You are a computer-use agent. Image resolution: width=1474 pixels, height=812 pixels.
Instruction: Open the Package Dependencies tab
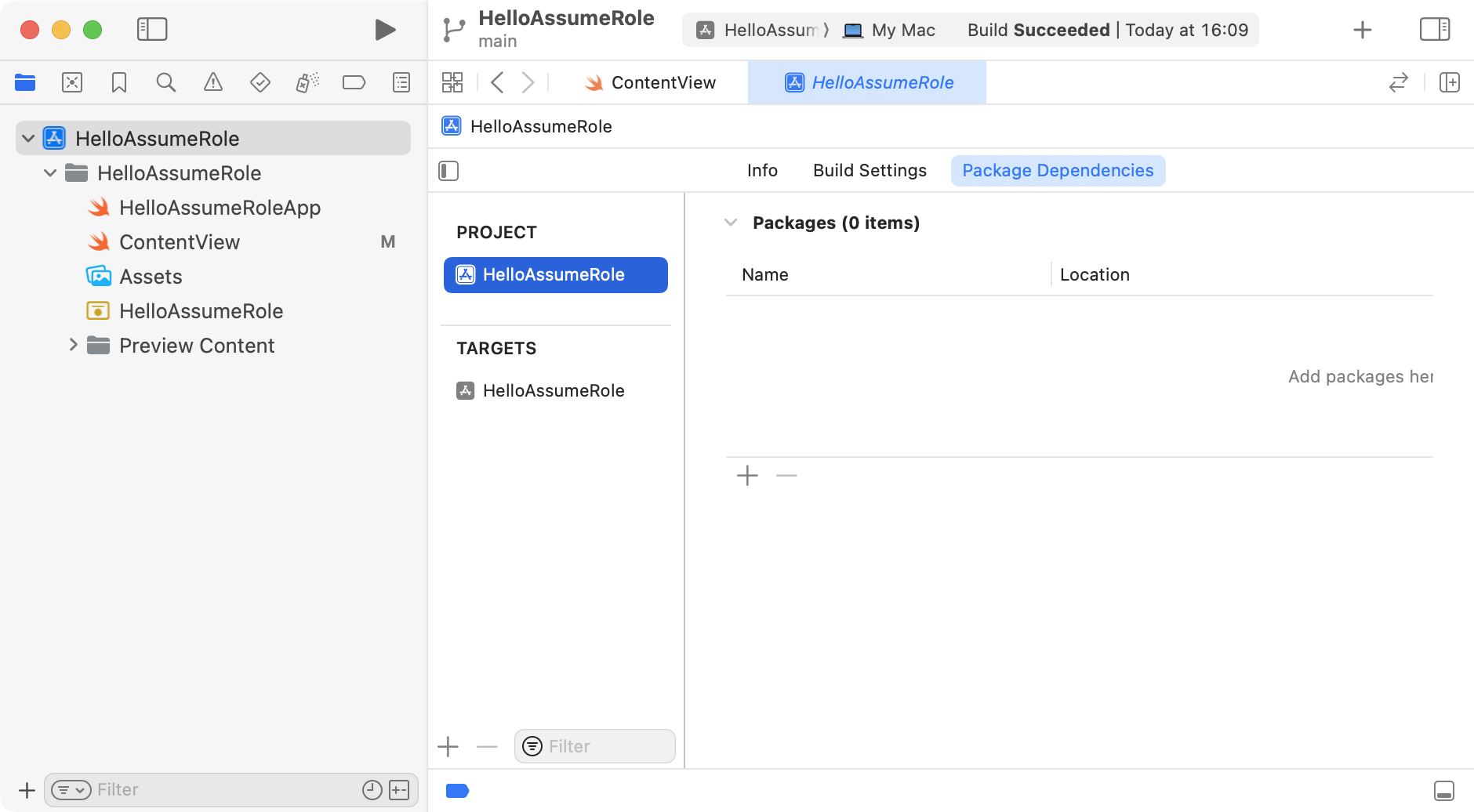click(x=1058, y=171)
